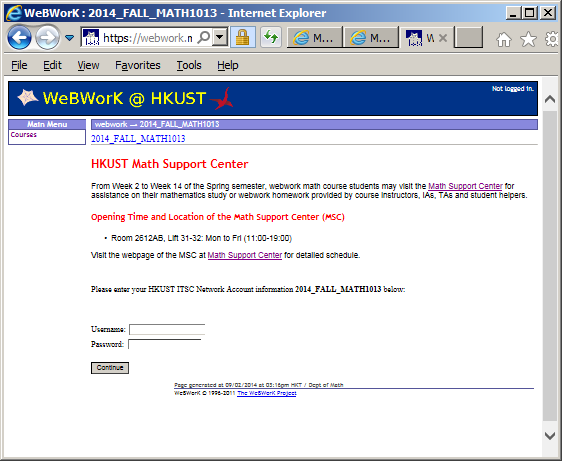Open The WeBWorK Project footer link

[267, 393]
